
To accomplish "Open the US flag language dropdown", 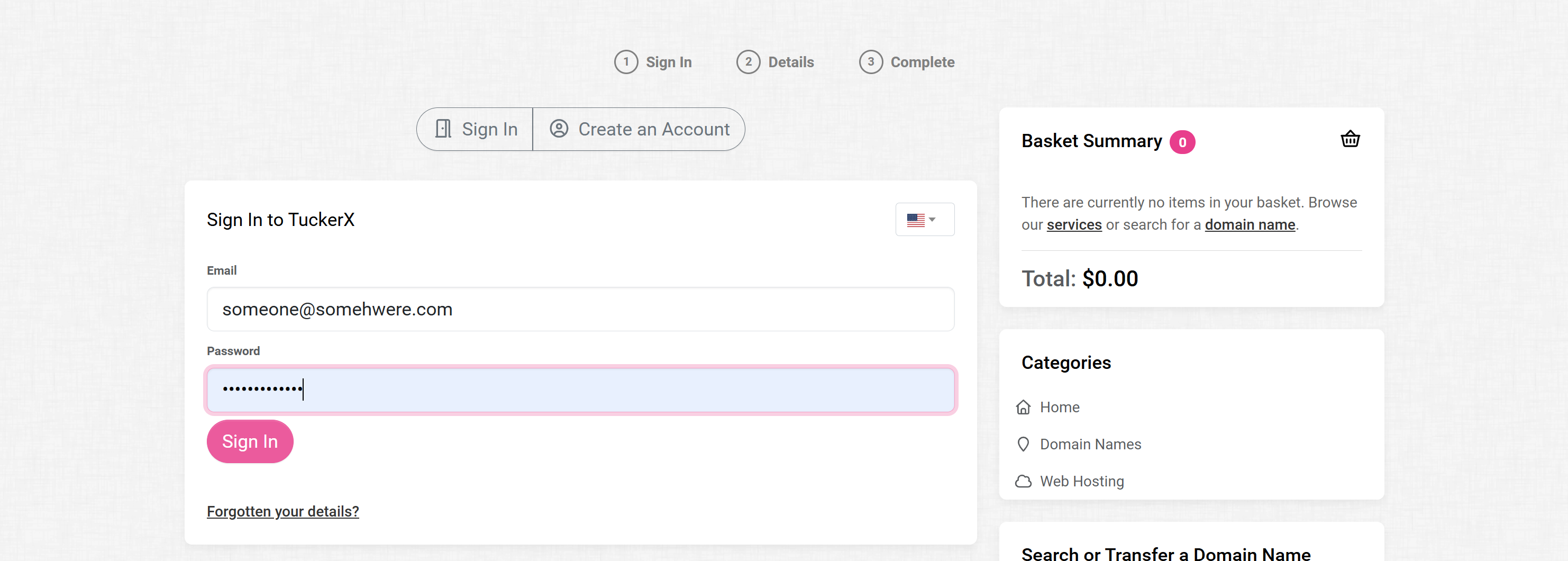I will (924, 219).
